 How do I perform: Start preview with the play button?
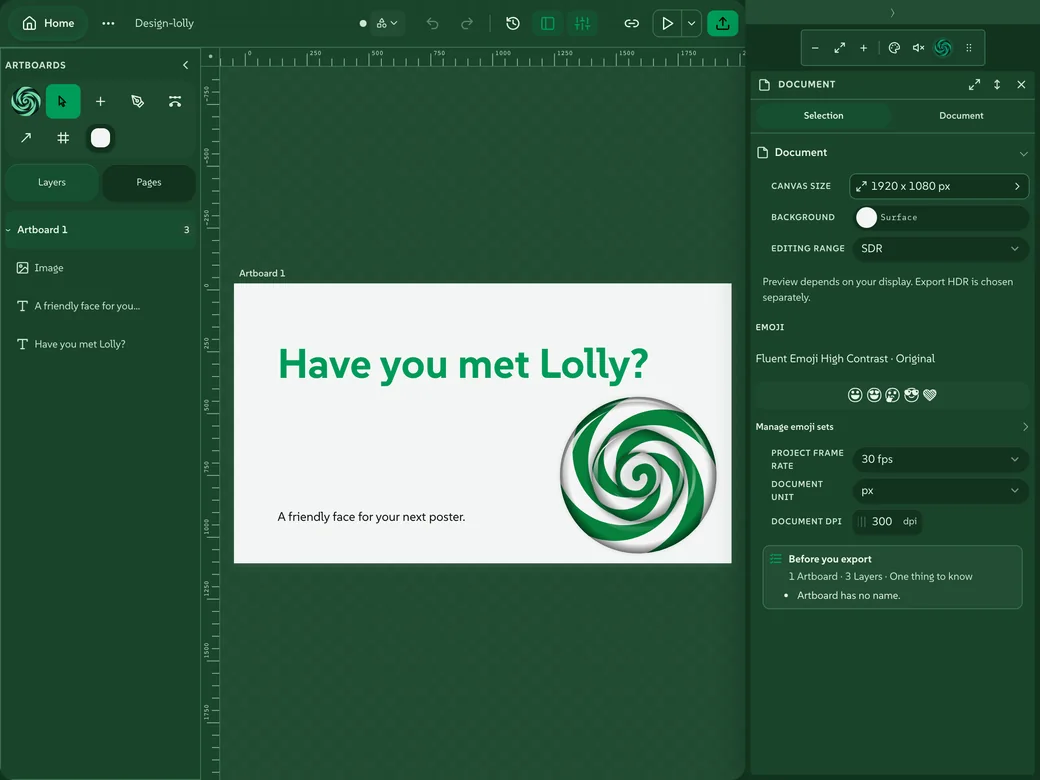click(667, 23)
